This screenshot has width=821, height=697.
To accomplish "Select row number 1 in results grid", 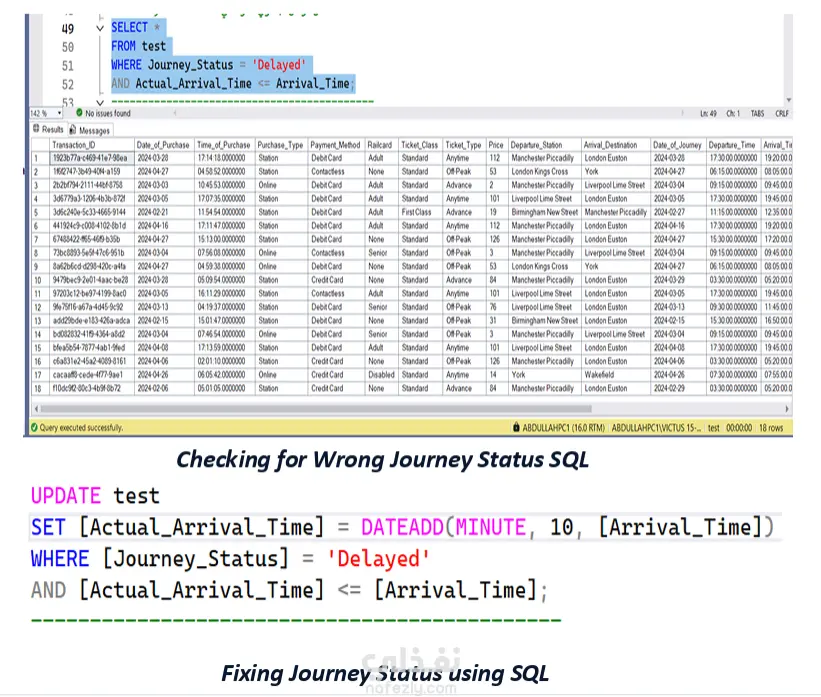I will click(x=40, y=158).
